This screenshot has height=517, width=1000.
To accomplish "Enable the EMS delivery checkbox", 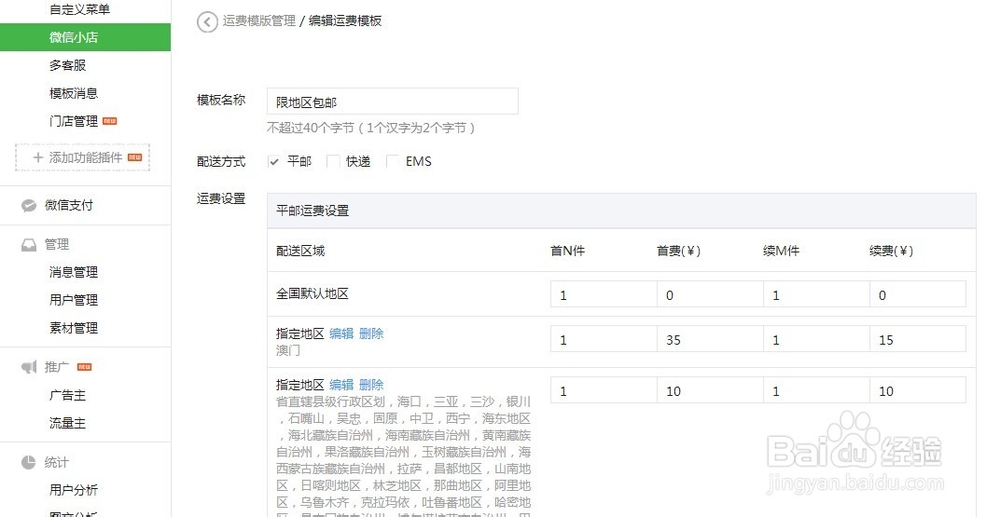I will [393, 162].
